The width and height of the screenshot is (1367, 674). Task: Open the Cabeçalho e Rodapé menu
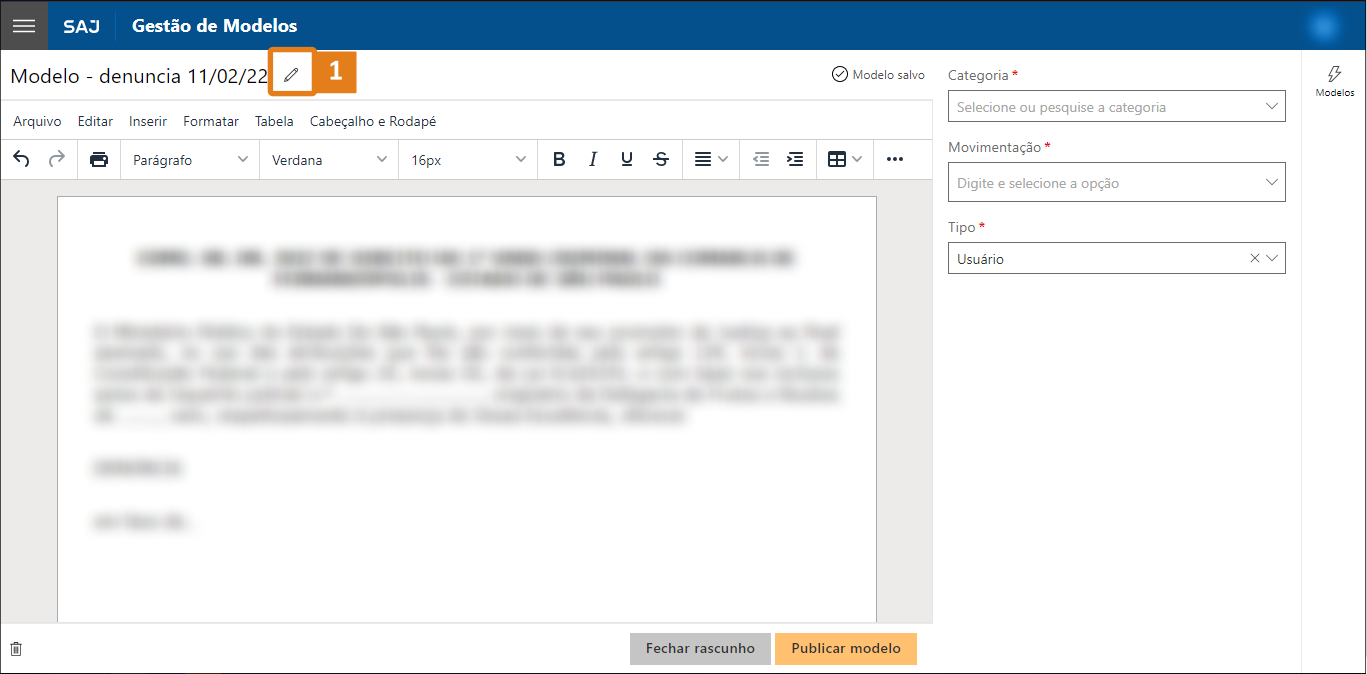point(373,120)
